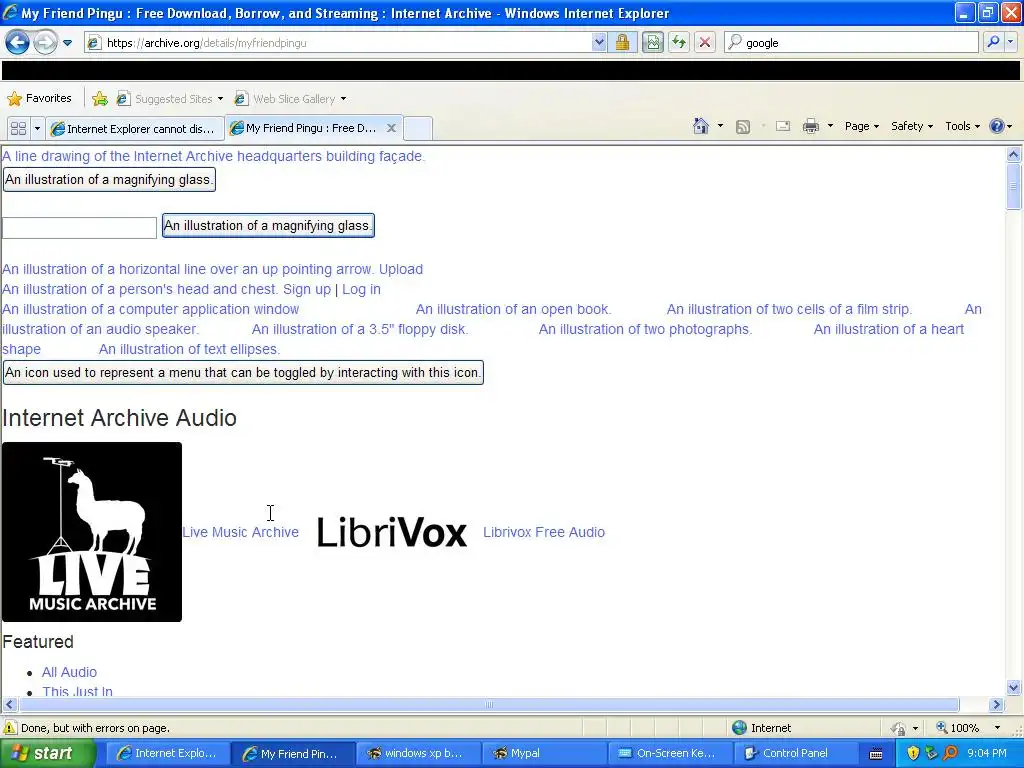Click the All Audio link
The width and height of the screenshot is (1024, 768).
point(69,672)
